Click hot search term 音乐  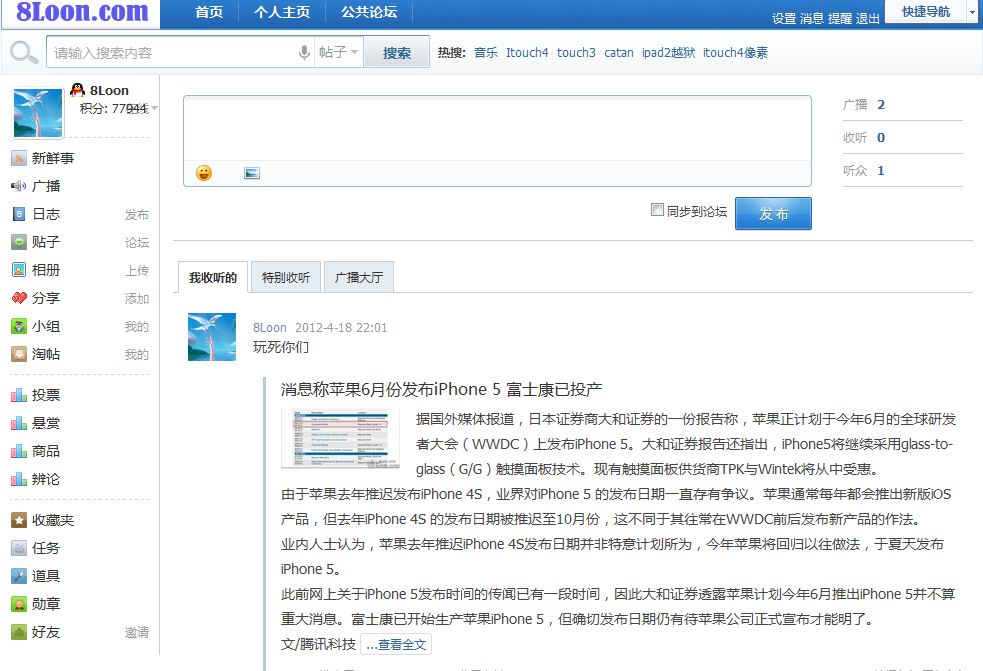[x=486, y=53]
